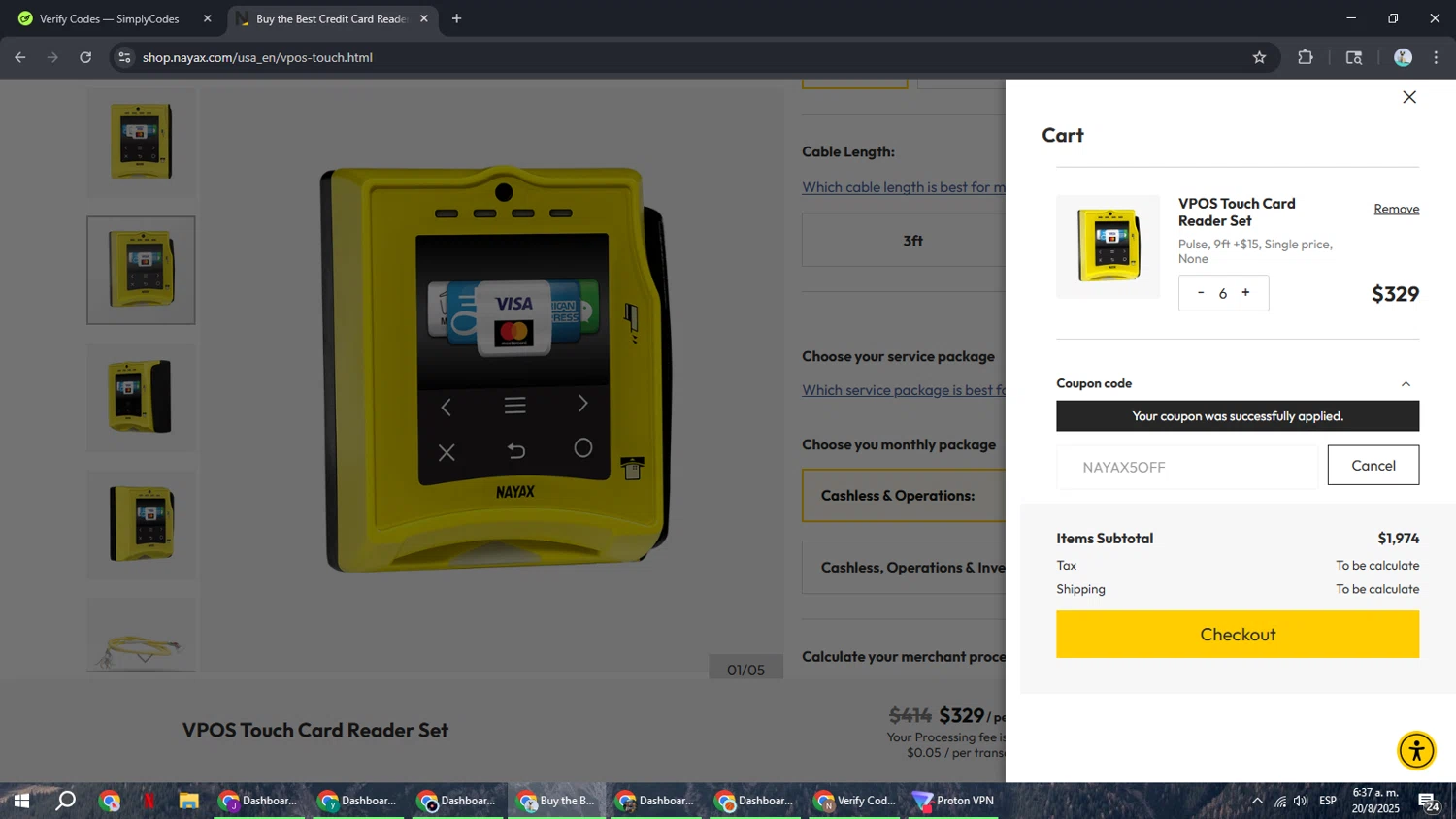Open Chrome profile avatar
Screen dimensions: 1456x819
1403,57
